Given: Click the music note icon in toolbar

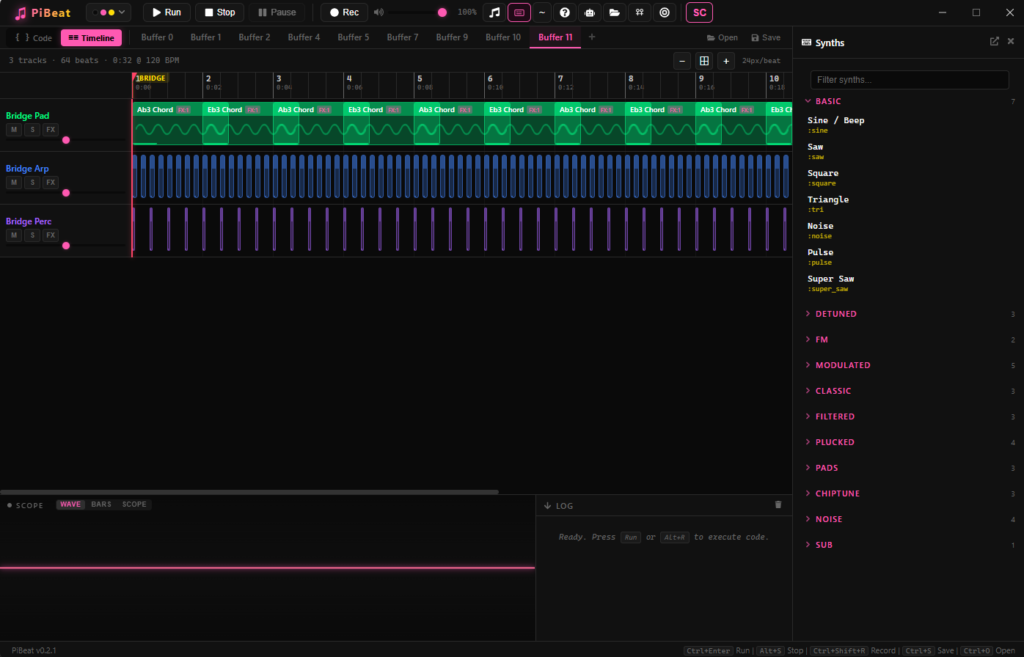Looking at the screenshot, I should coord(494,12).
